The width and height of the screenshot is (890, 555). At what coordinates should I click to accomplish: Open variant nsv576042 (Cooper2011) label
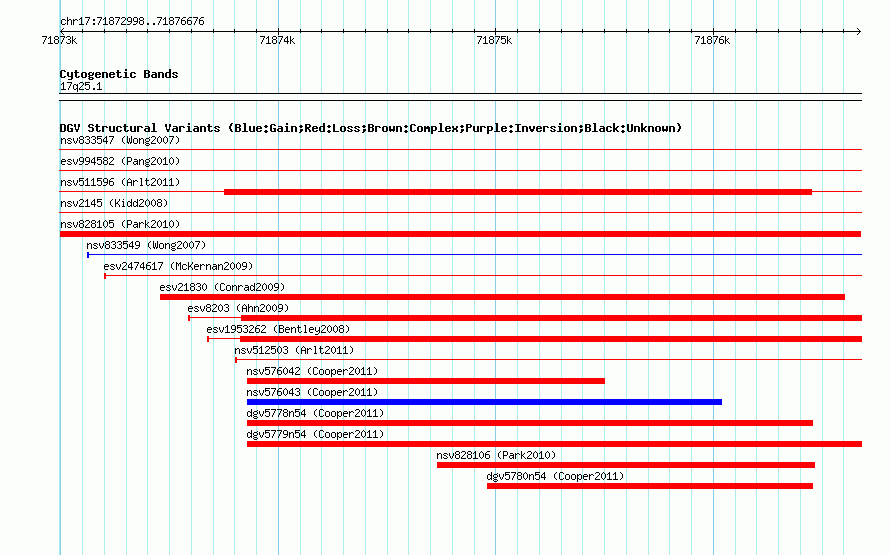tap(312, 371)
